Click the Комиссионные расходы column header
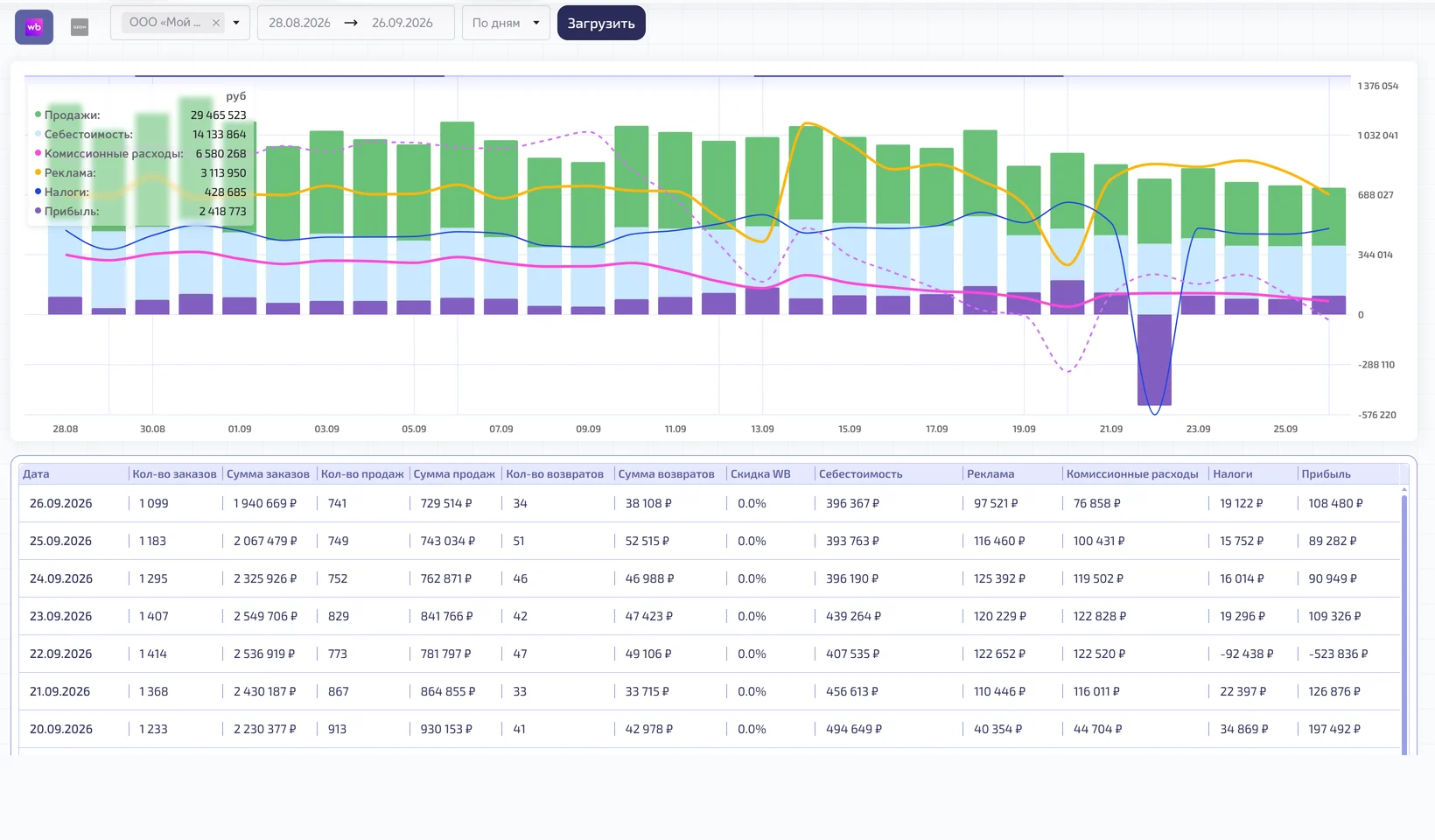 1132,474
